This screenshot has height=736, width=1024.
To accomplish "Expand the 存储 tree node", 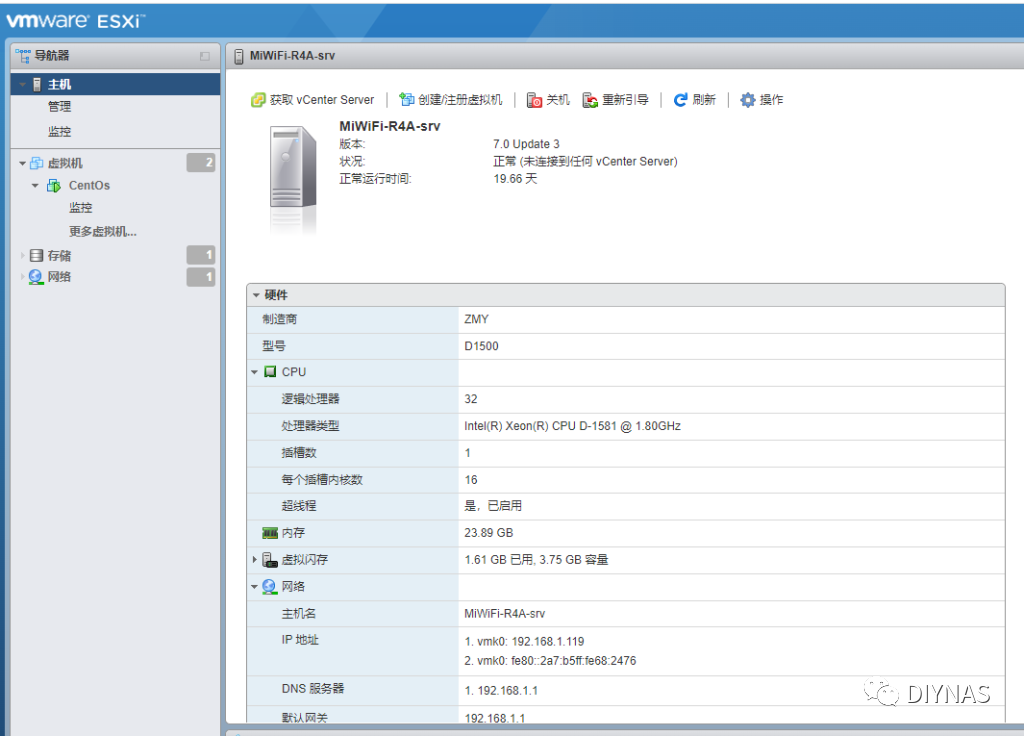I will [23, 255].
